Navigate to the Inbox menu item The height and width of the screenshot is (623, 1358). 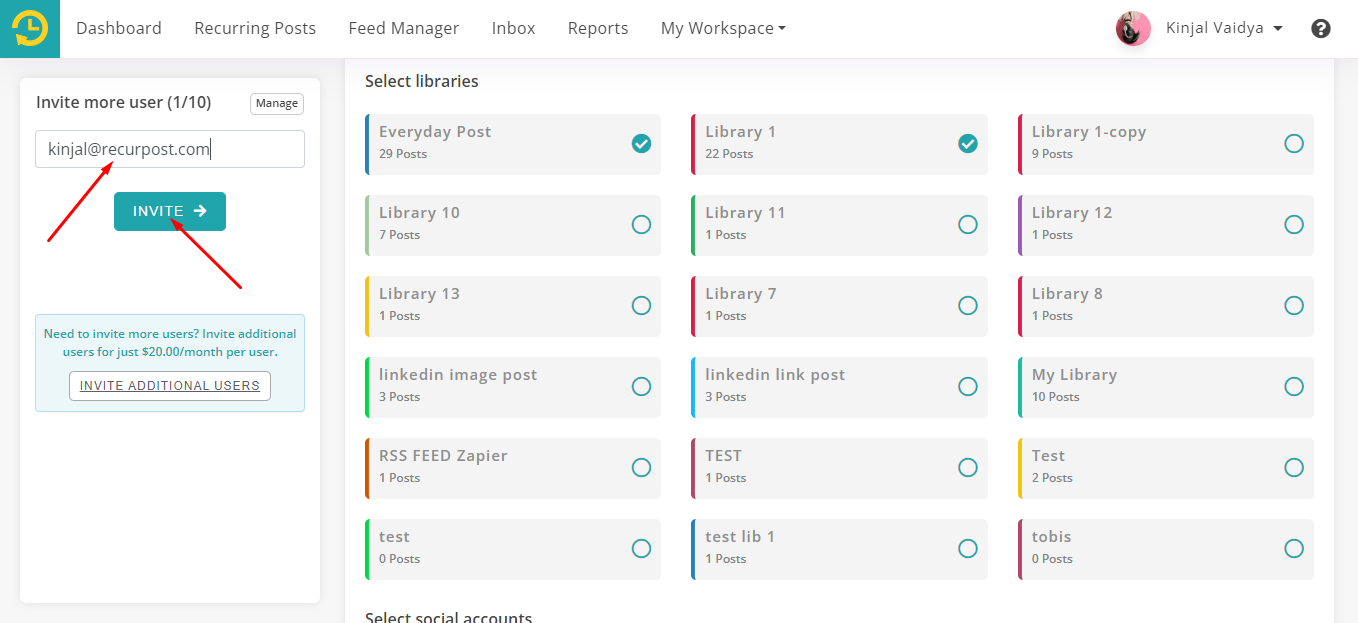tap(514, 28)
